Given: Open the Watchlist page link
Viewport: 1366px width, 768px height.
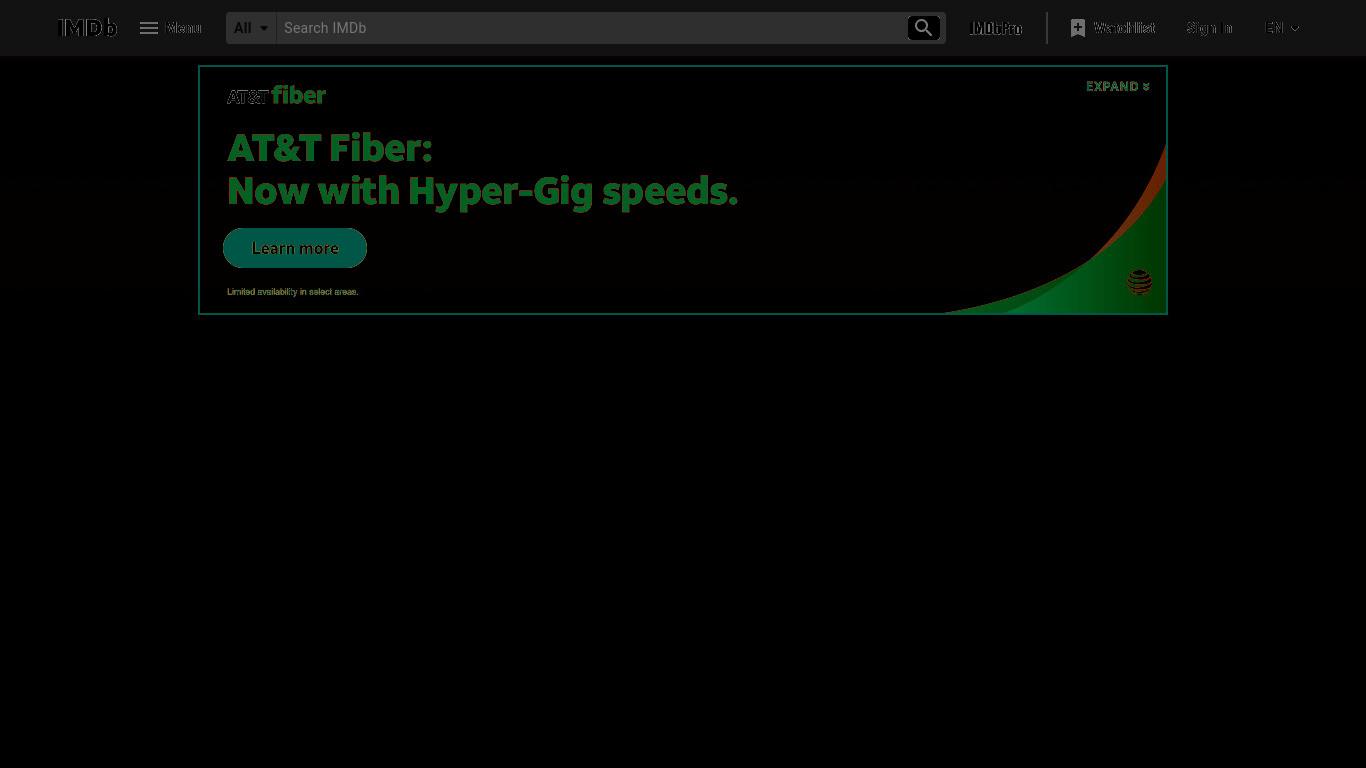Looking at the screenshot, I should coord(1112,28).
